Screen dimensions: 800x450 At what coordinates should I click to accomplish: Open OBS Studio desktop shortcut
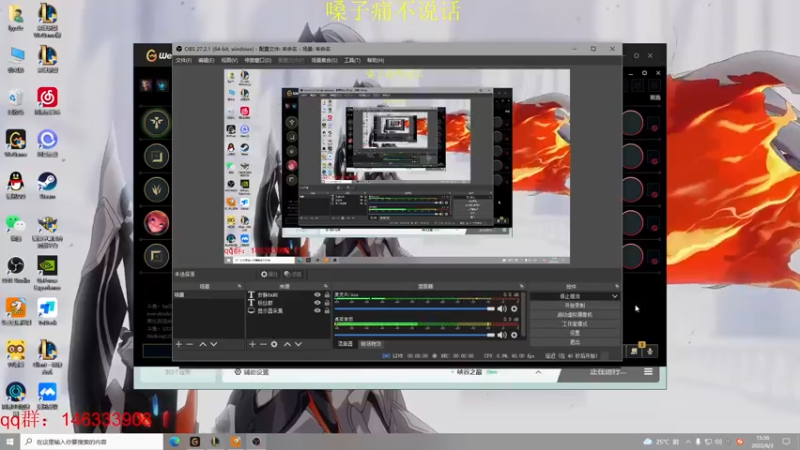(16, 269)
